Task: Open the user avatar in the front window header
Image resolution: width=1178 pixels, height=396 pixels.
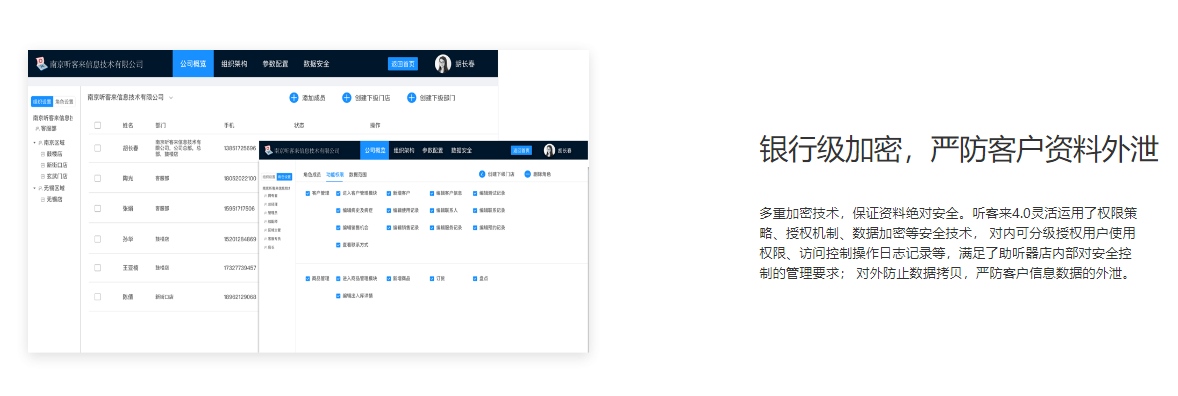Action: point(549,150)
